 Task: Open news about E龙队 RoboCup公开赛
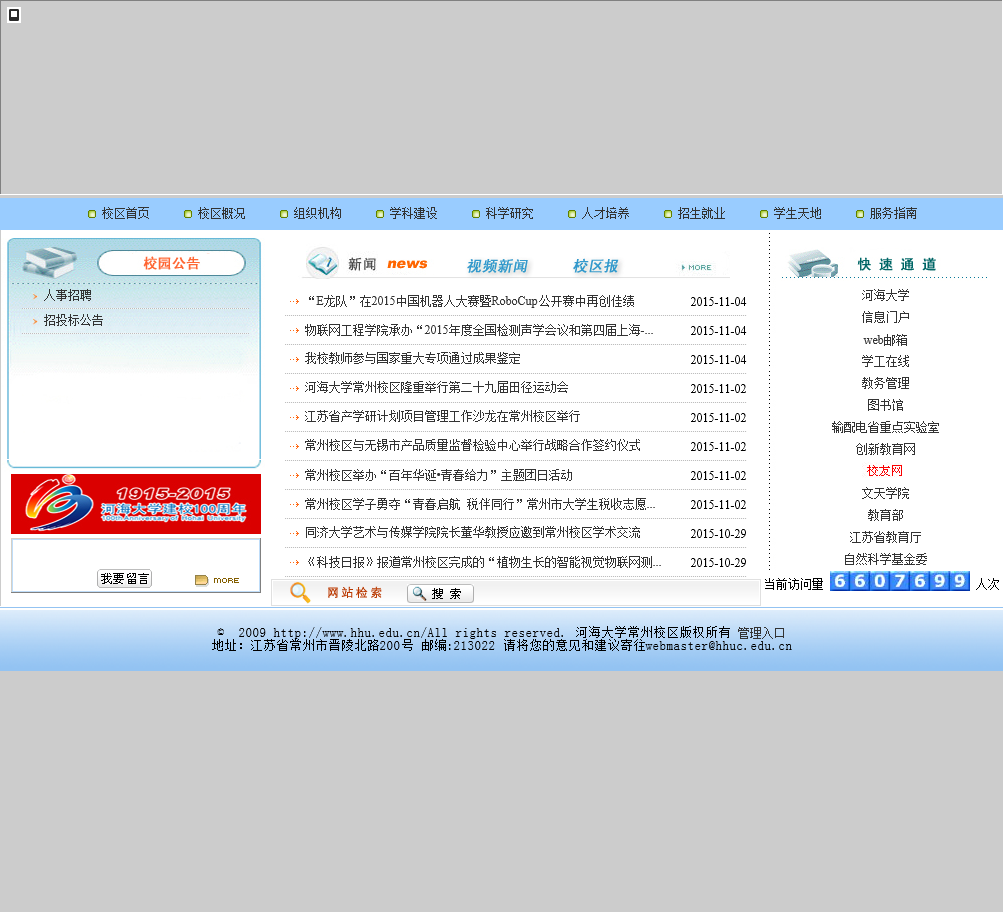(x=470, y=301)
